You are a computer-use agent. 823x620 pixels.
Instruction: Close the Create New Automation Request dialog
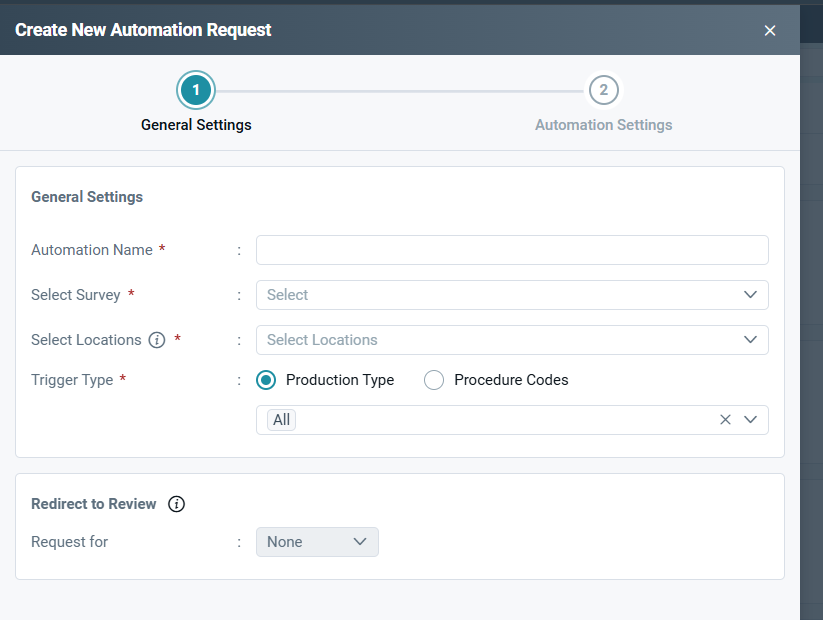click(769, 30)
